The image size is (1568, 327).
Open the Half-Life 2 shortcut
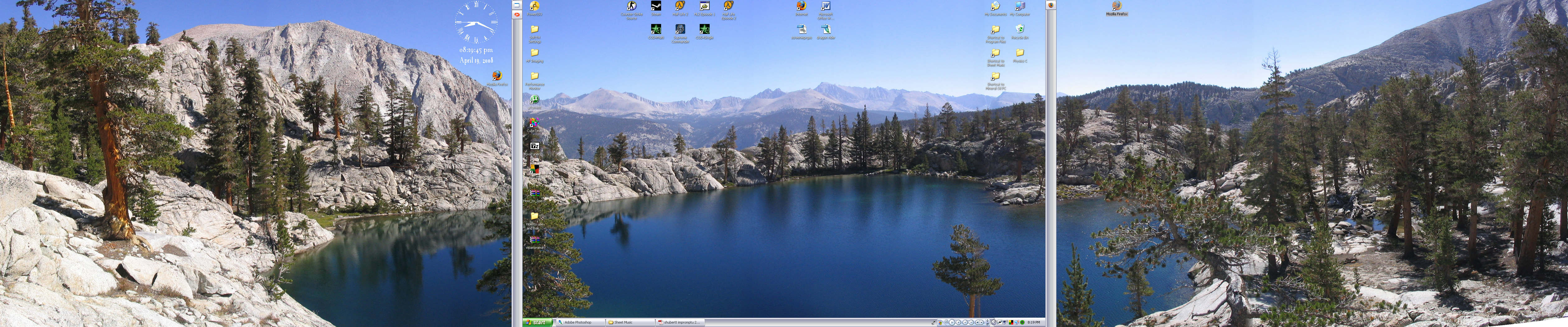[x=680, y=7]
